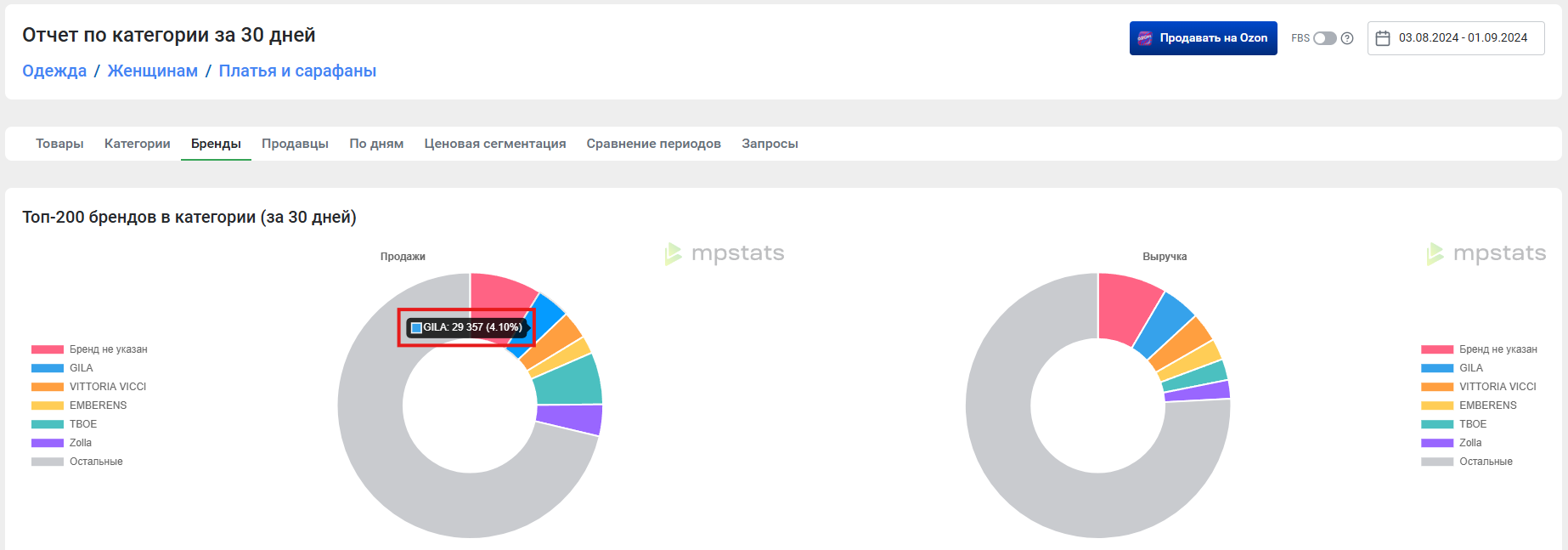
Task: Go to the Женщинам breadcrumb link
Action: coord(153,71)
